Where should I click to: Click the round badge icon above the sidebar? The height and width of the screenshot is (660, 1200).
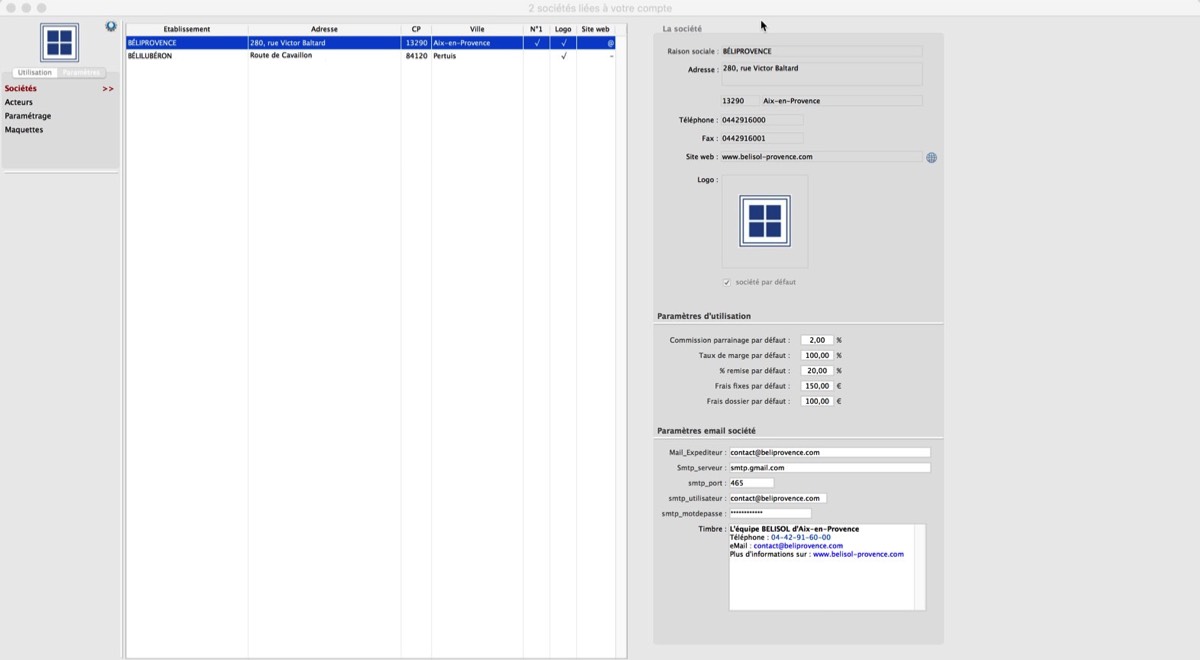point(111,27)
